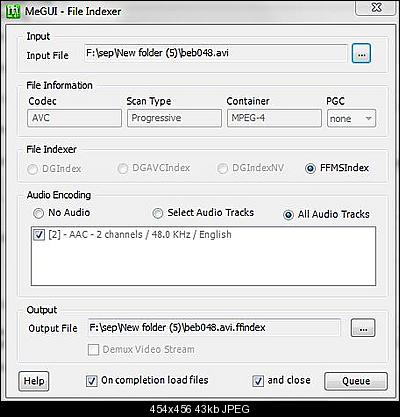400x417 pixels.
Task: Pick the DGIndexNV indexer option
Action: click(x=222, y=169)
